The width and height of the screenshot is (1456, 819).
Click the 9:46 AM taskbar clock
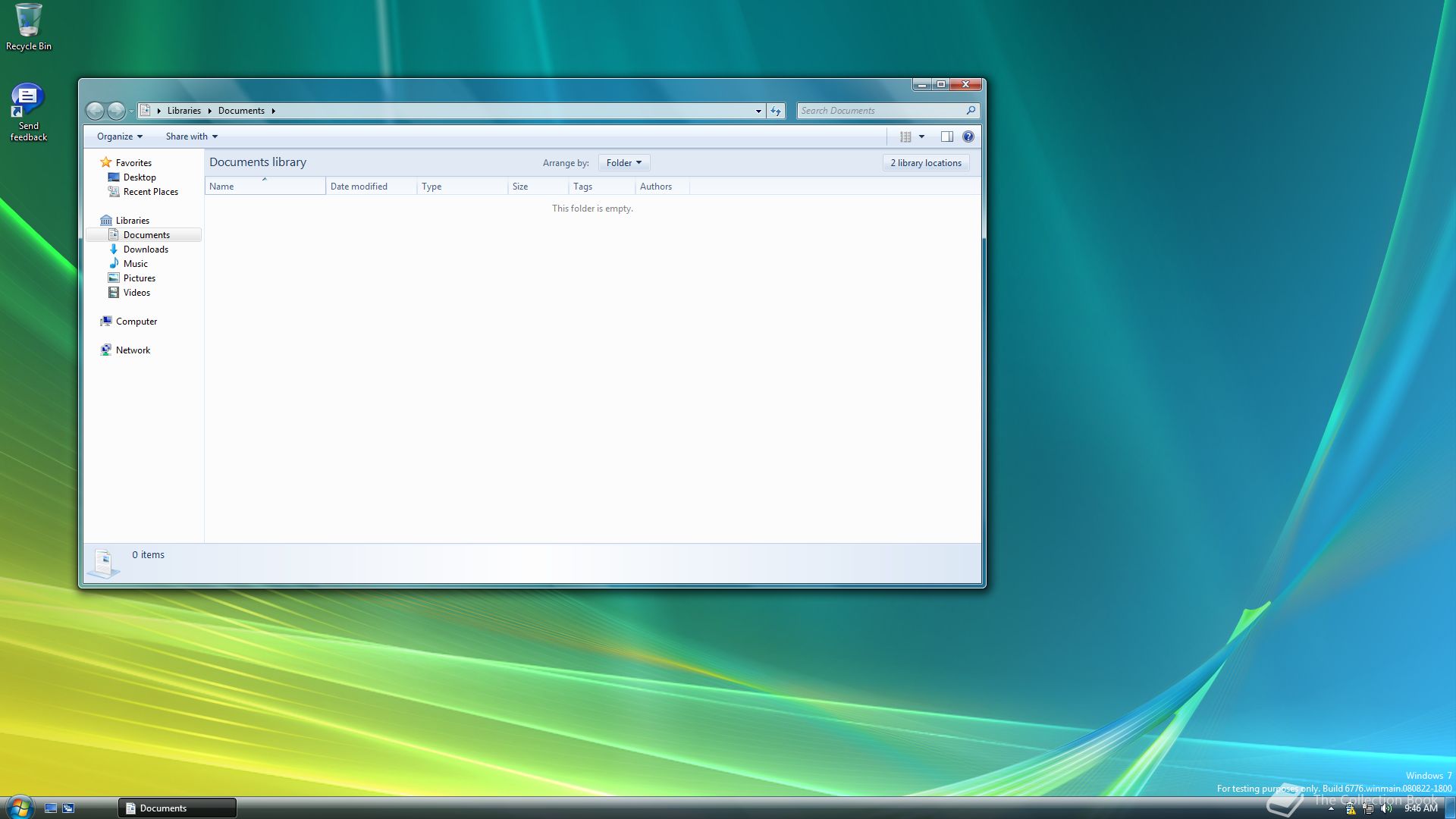1421,809
